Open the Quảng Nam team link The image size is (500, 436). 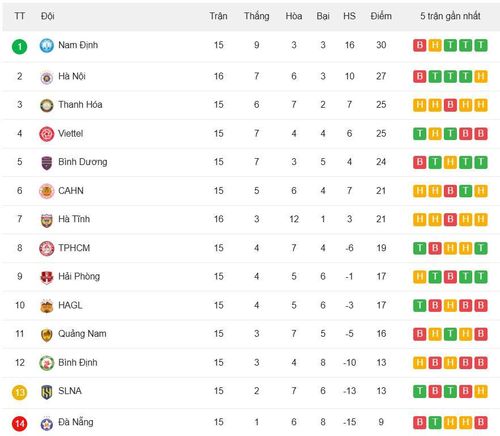coord(82,334)
